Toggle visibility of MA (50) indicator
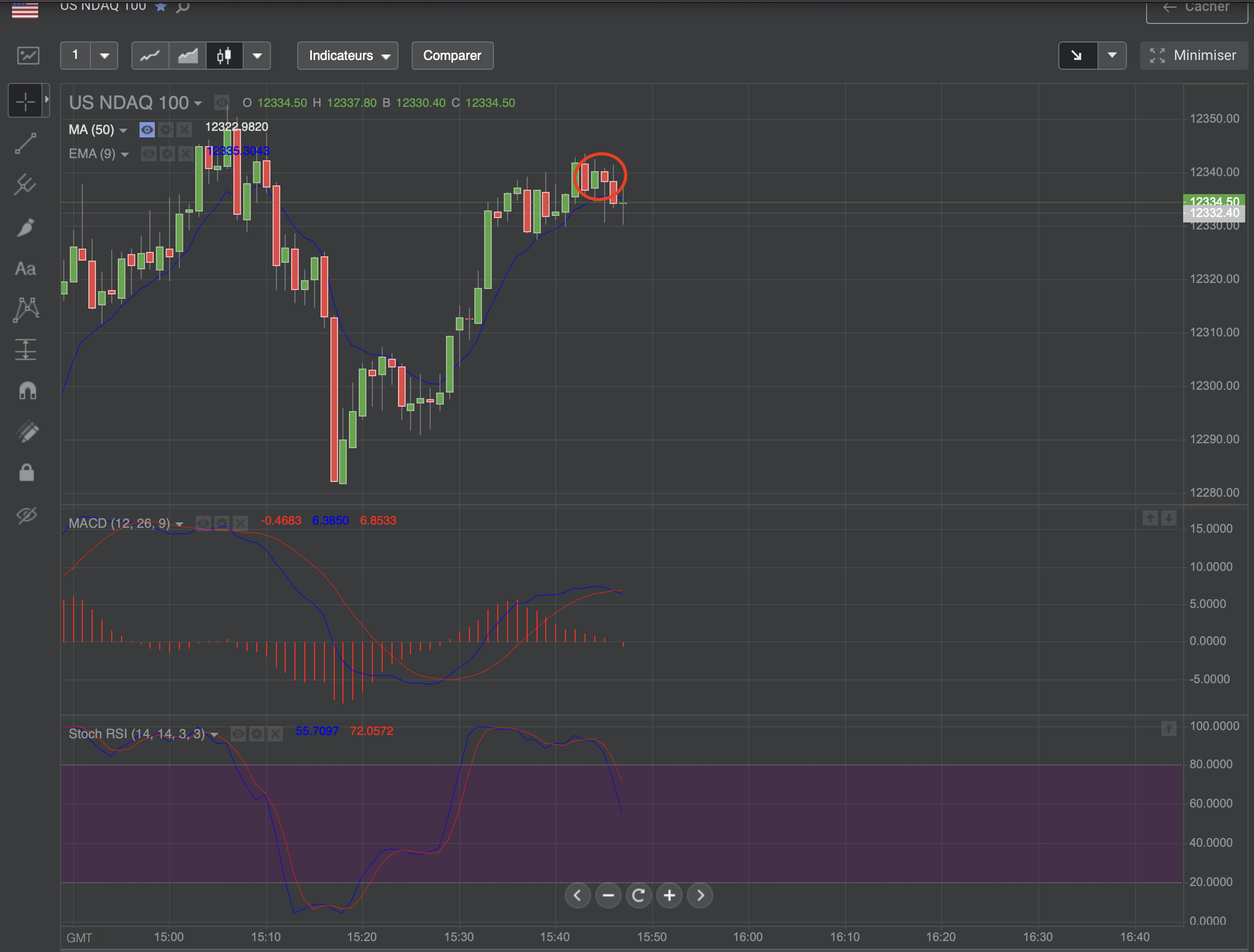The width and height of the screenshot is (1254, 952). coord(147,130)
